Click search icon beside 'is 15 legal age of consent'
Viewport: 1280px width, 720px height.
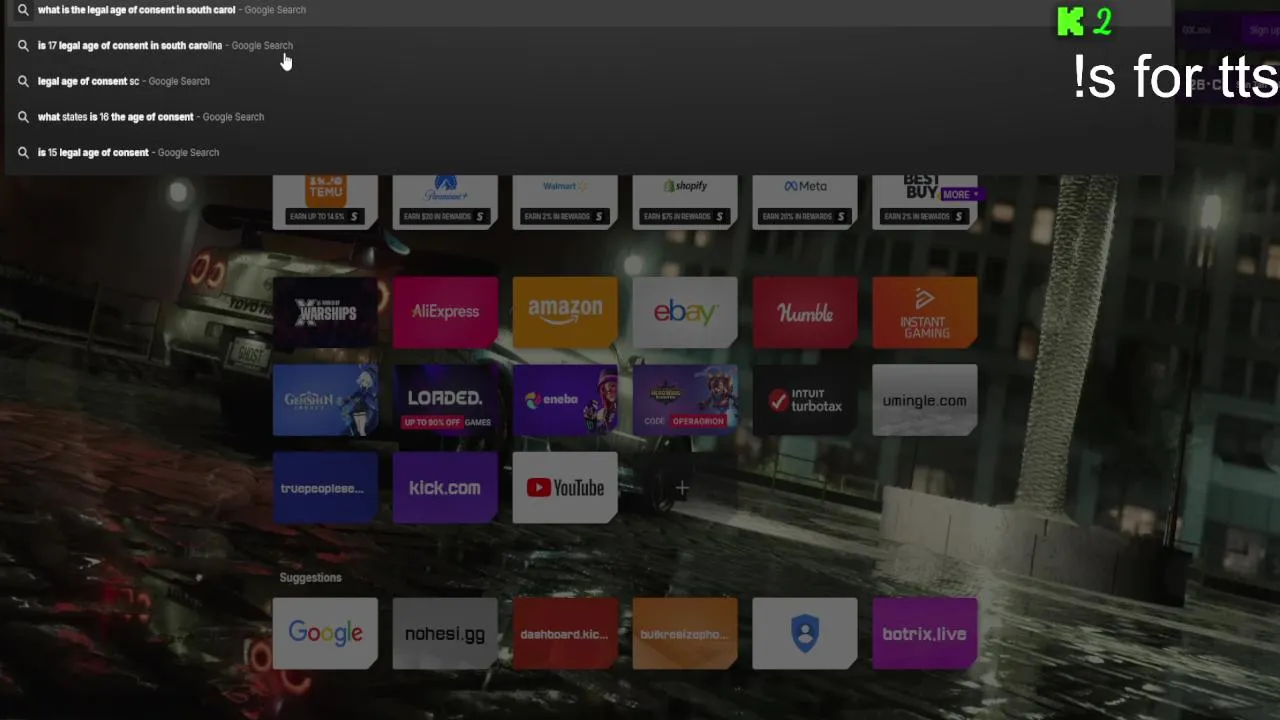pos(23,153)
